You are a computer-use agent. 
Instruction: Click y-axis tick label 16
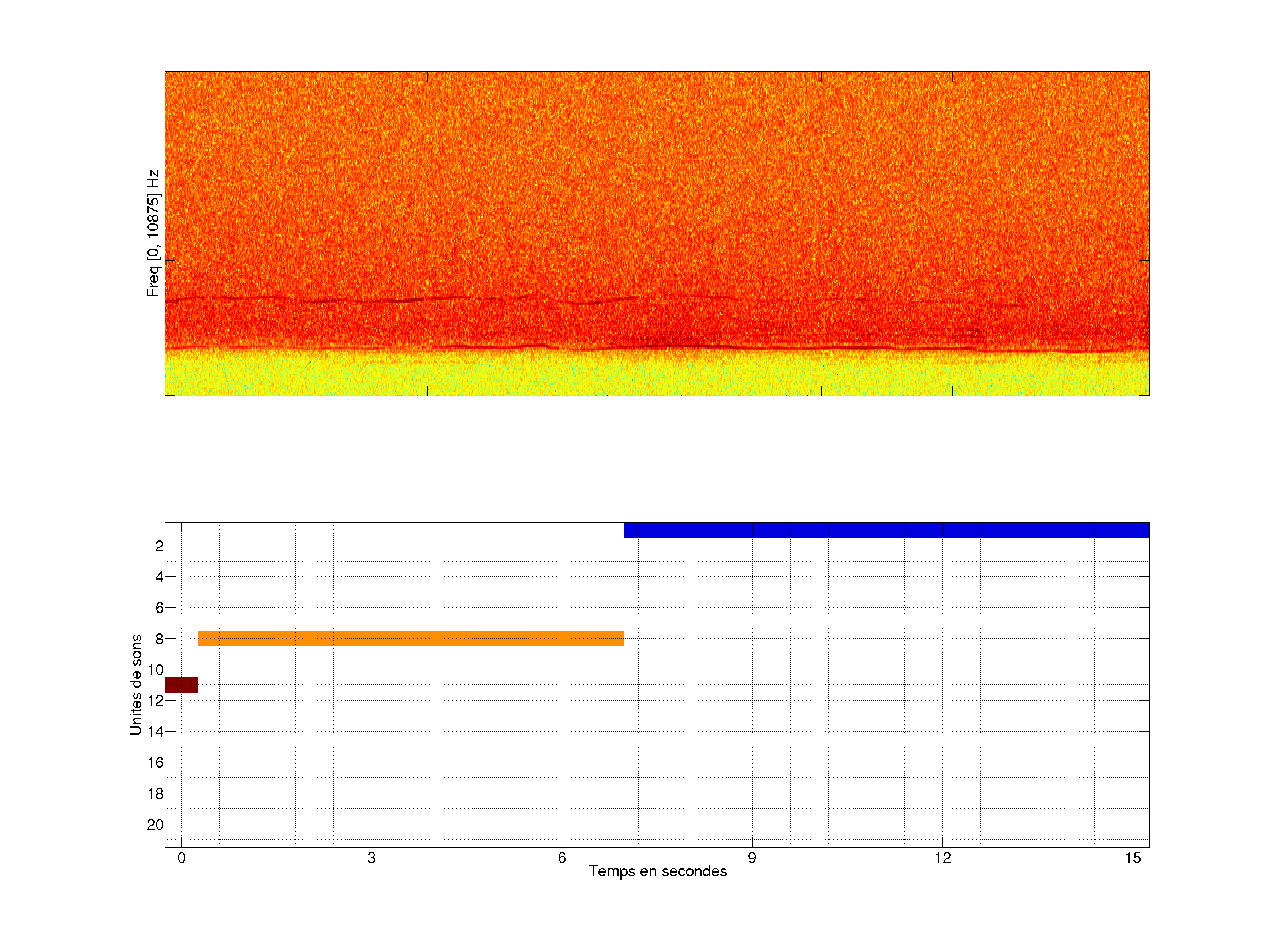coord(155,762)
